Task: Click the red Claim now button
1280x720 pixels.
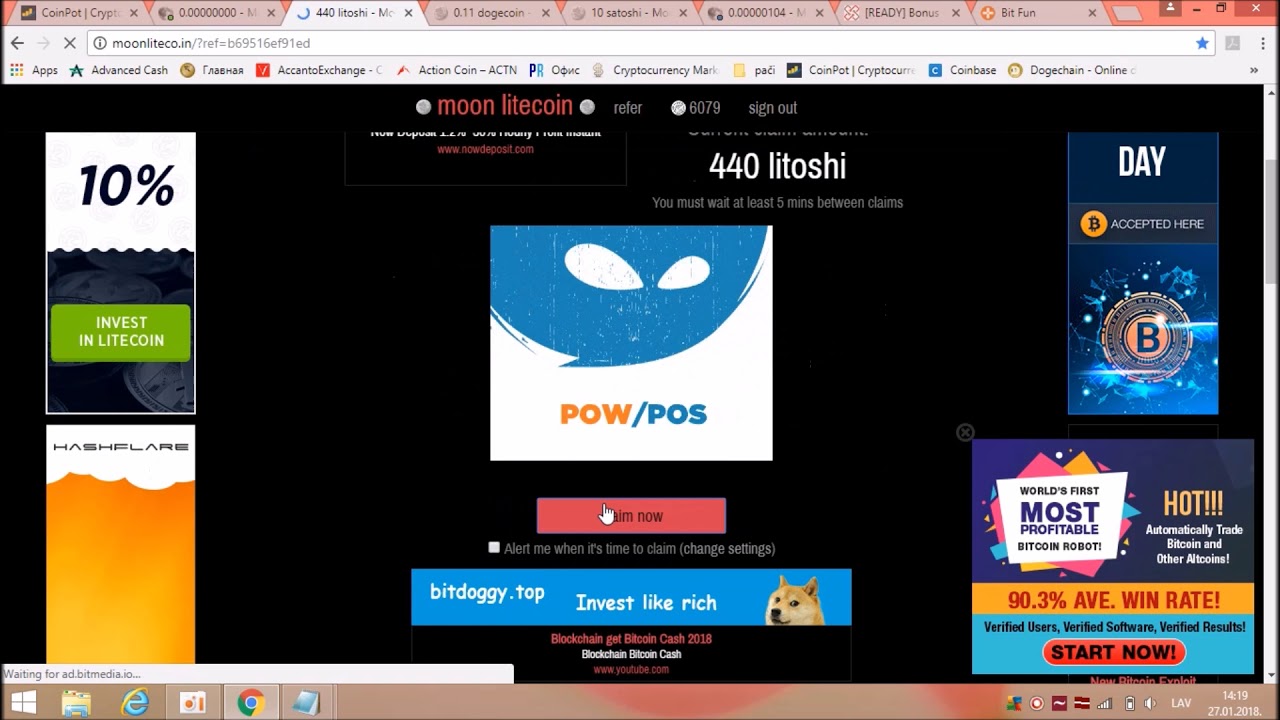Action: 631,516
